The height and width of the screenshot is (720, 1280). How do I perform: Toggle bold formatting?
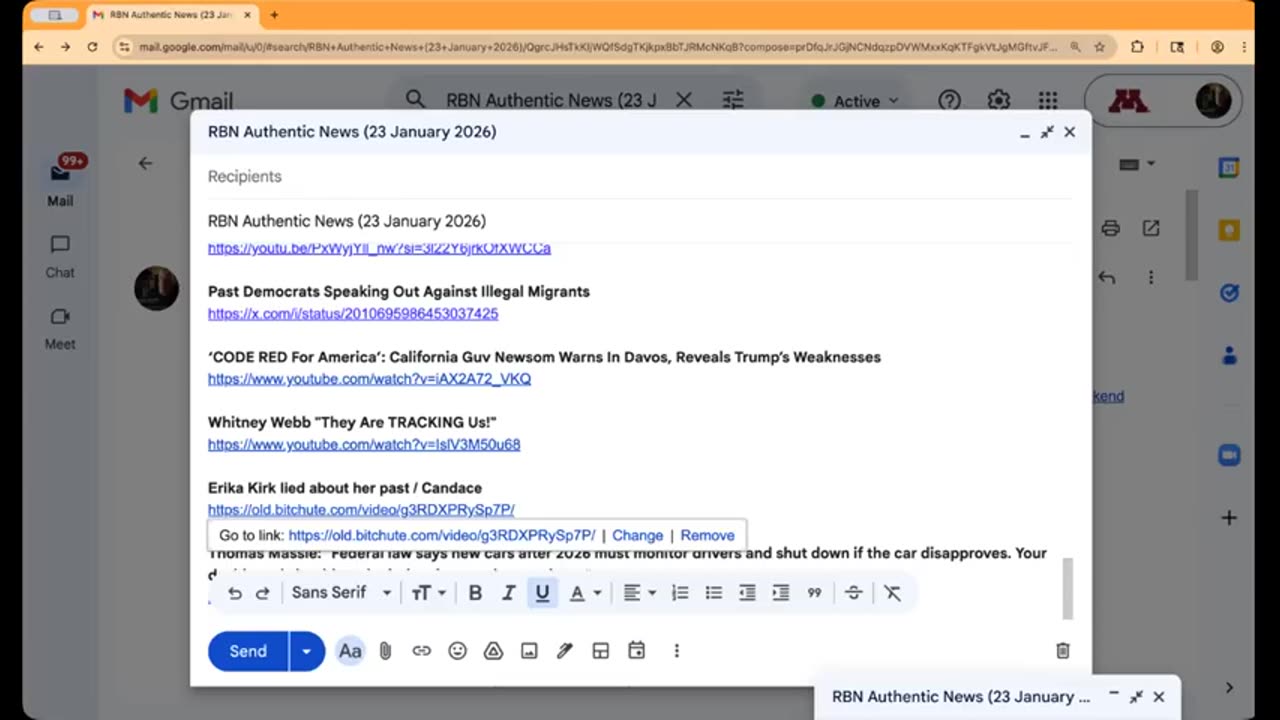pos(475,593)
